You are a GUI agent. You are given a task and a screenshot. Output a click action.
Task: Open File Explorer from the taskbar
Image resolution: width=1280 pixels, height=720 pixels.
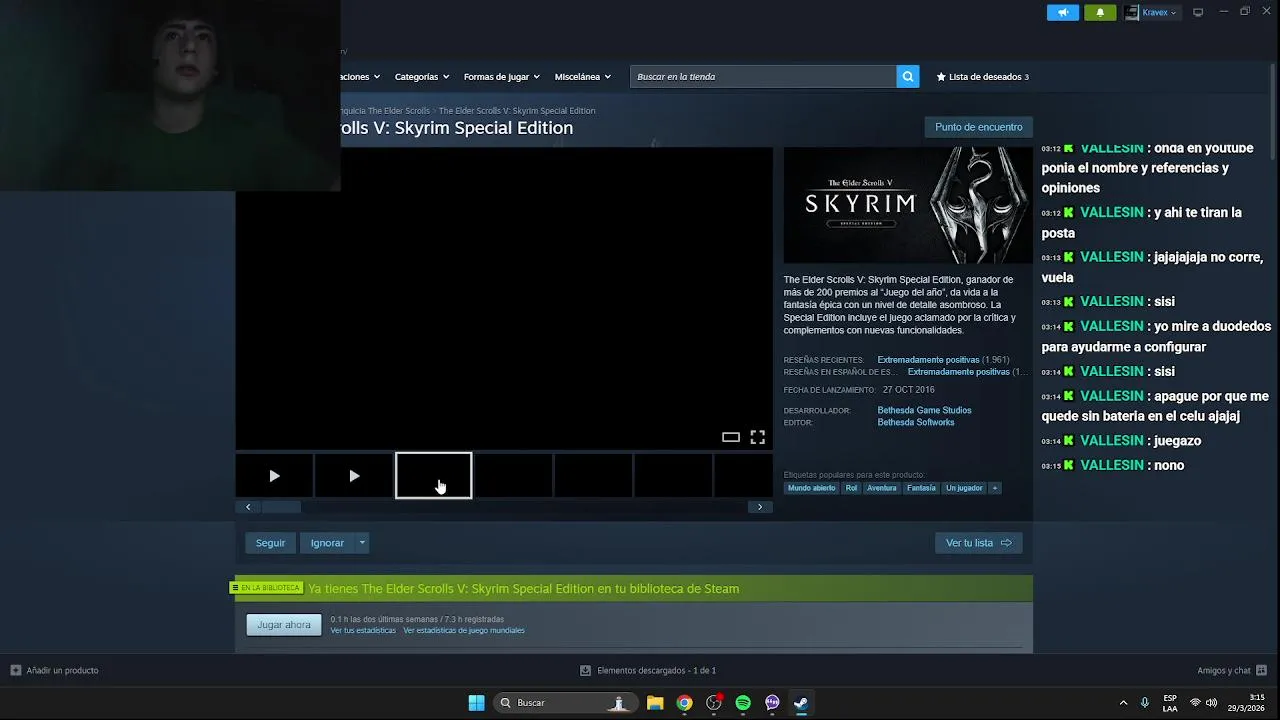[655, 703]
